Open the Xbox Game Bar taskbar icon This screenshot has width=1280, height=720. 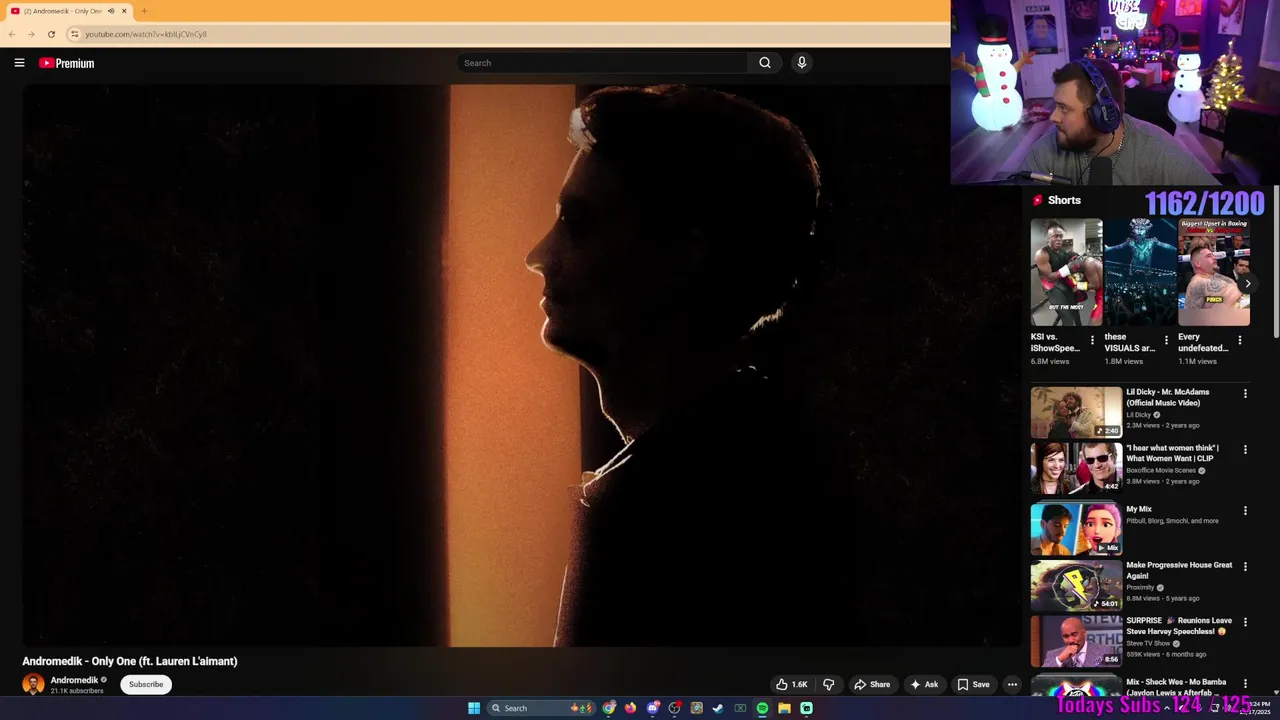pos(740,708)
